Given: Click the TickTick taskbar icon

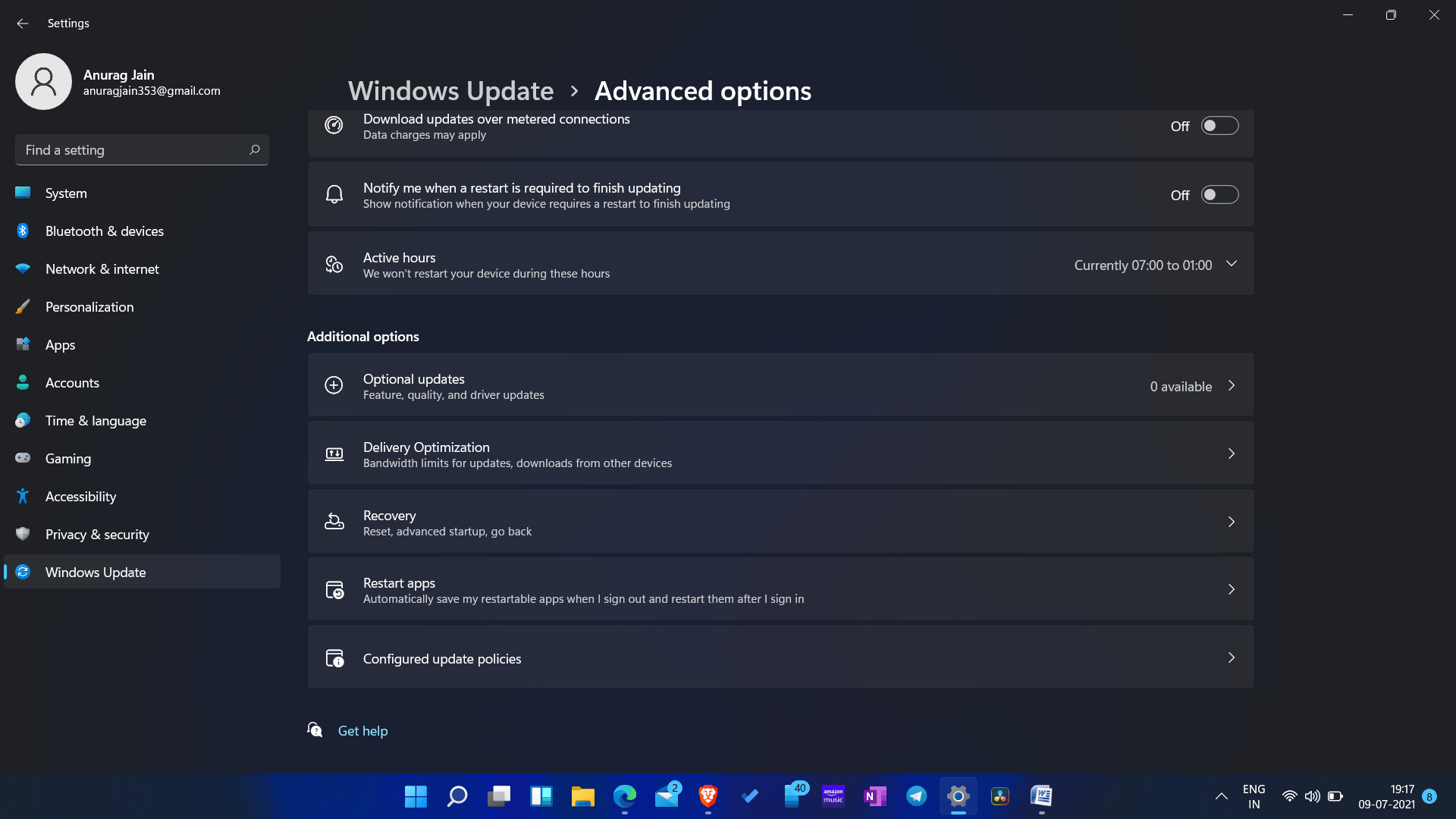Looking at the screenshot, I should (x=750, y=796).
